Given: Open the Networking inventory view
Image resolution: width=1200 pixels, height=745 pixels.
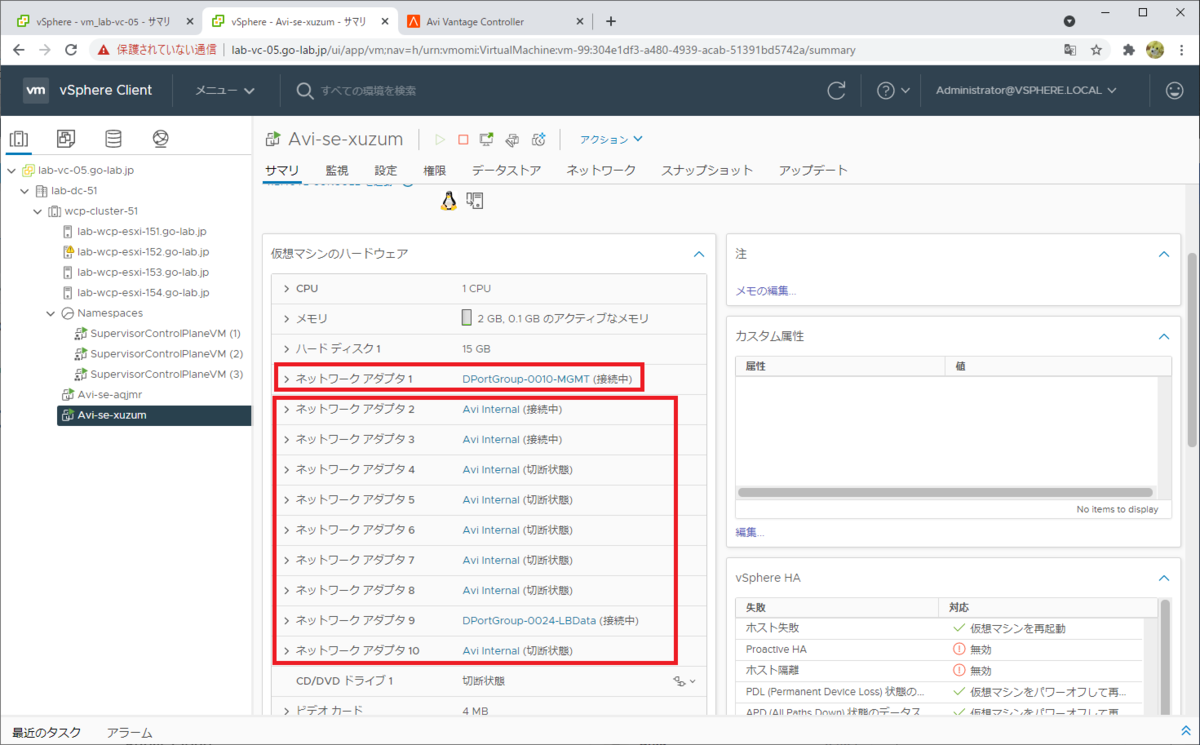Looking at the screenshot, I should coord(160,138).
